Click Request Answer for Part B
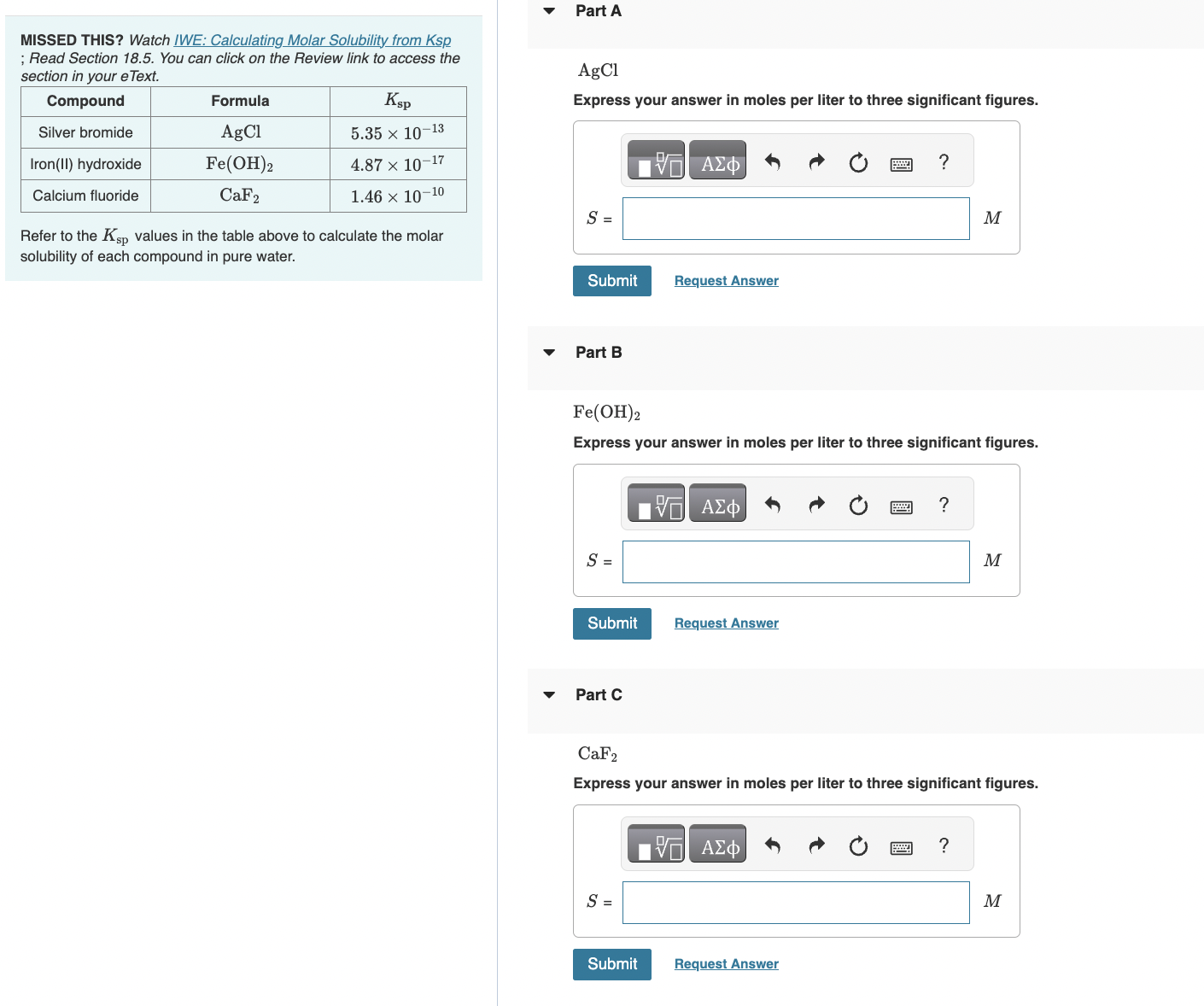The width and height of the screenshot is (1204, 1006). (x=726, y=623)
